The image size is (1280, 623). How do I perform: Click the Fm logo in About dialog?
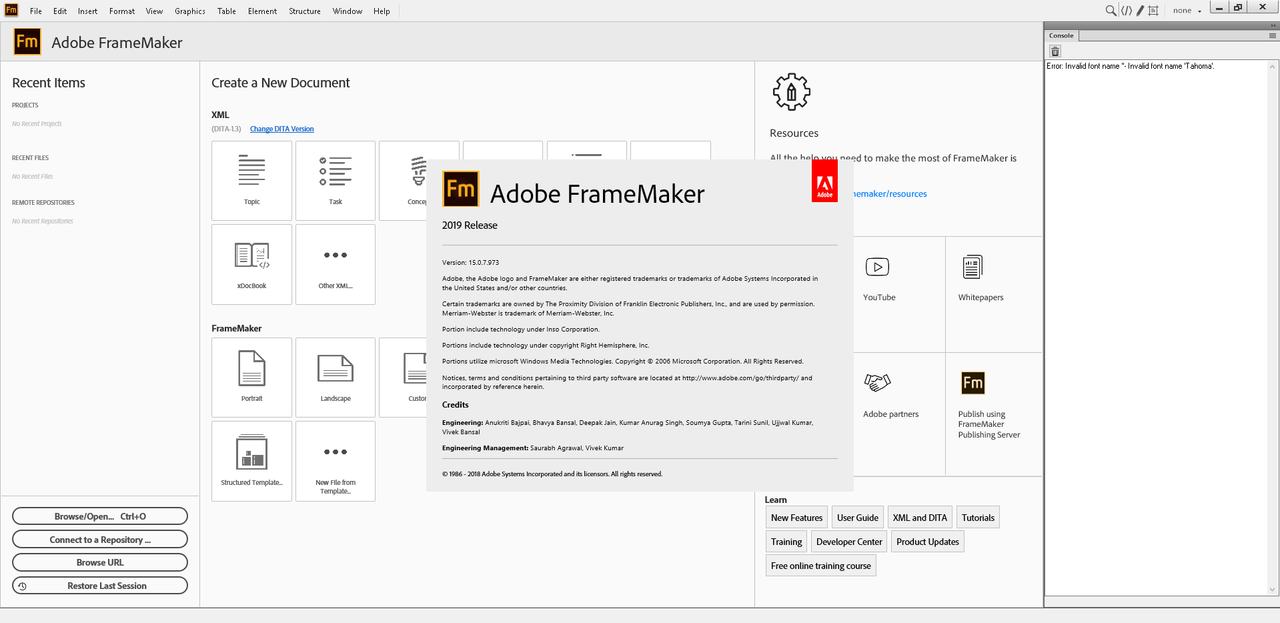[461, 188]
